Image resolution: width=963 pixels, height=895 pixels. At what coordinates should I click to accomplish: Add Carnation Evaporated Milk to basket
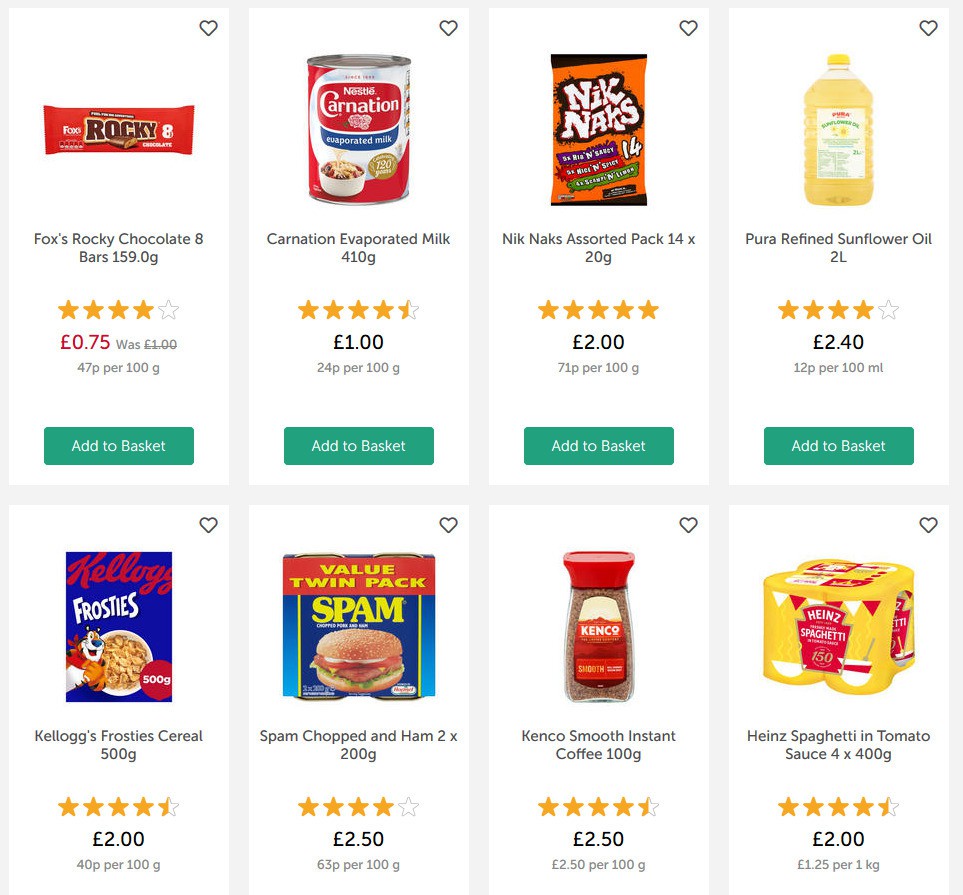359,446
